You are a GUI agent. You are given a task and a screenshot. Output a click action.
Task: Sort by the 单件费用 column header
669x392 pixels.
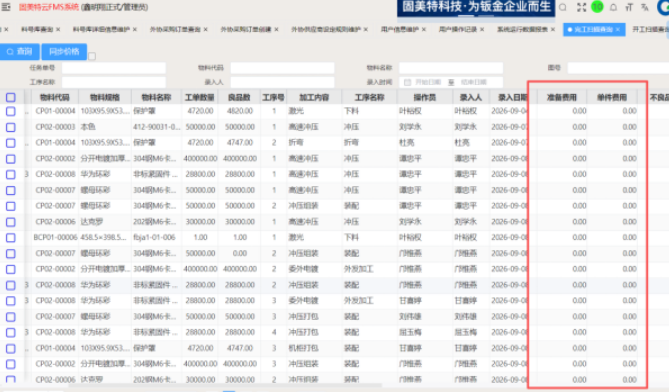click(x=612, y=97)
